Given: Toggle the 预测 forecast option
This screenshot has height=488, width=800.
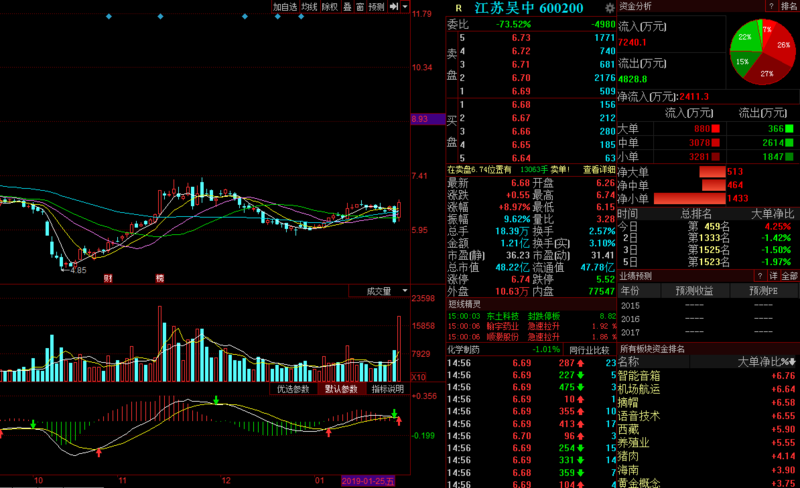Looking at the screenshot, I should [377, 7].
